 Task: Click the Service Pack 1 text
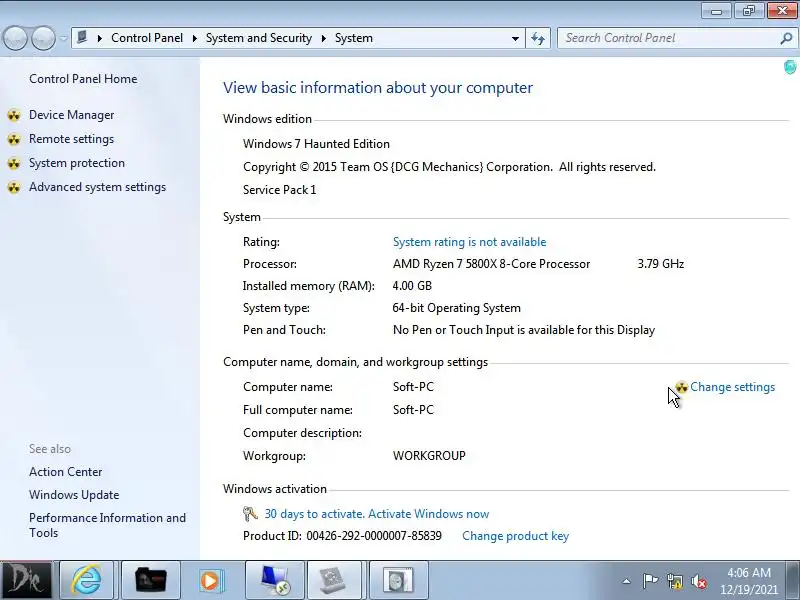pyautogui.click(x=280, y=190)
